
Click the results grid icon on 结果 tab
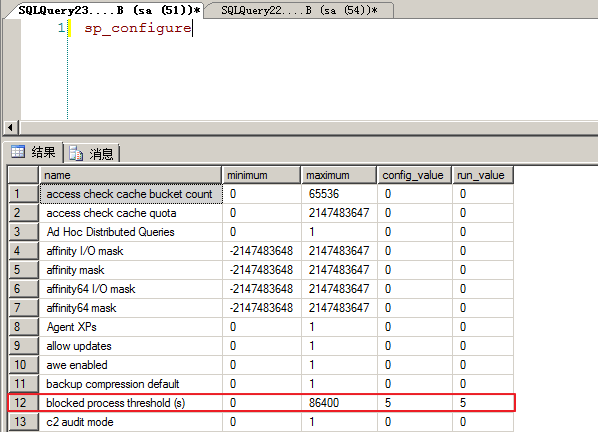[18, 152]
